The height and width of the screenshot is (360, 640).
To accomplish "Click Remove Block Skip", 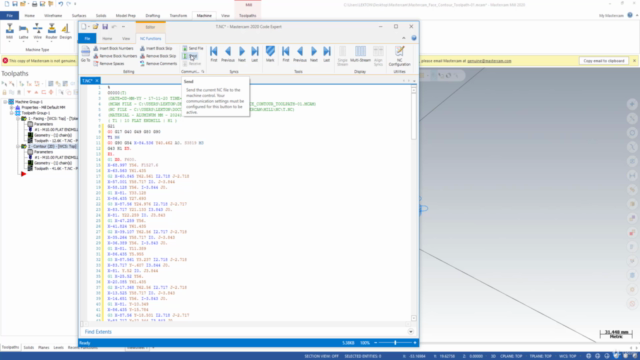I will [158, 56].
